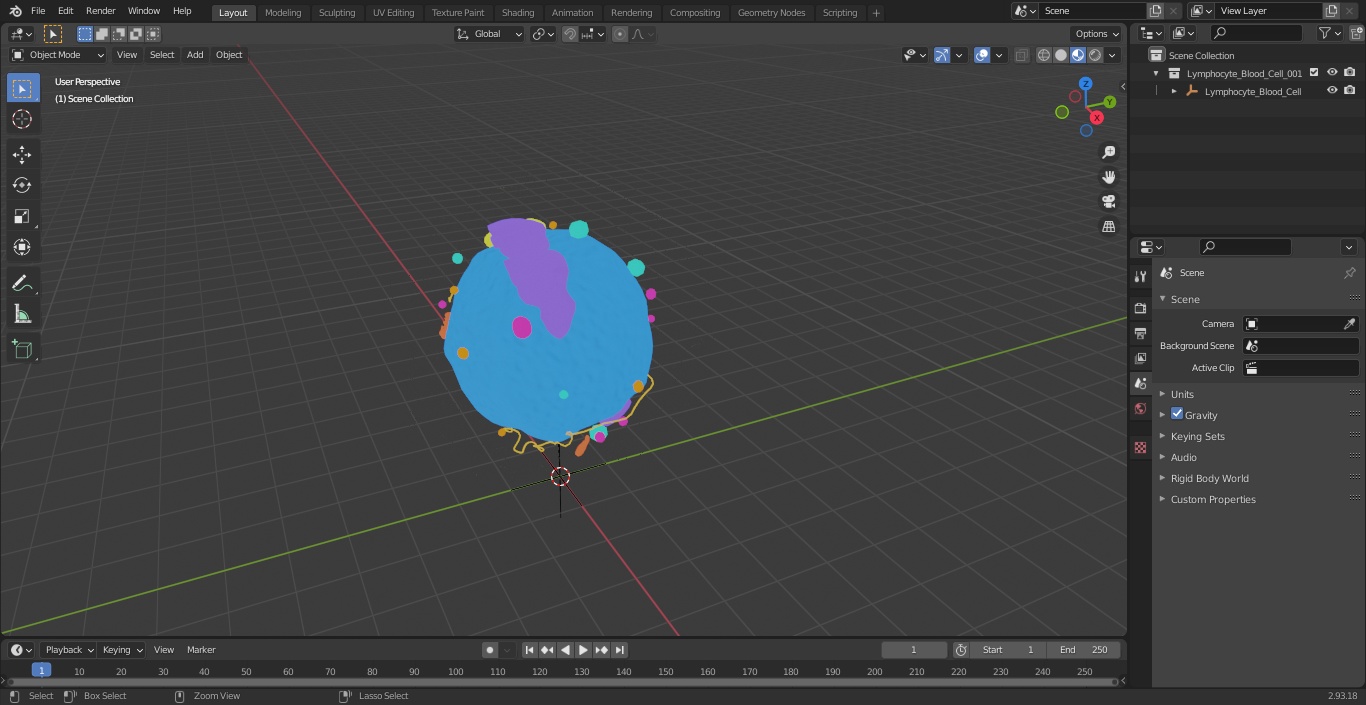The width and height of the screenshot is (1366, 705).
Task: Select the Add Cube tool
Action: tap(22, 349)
